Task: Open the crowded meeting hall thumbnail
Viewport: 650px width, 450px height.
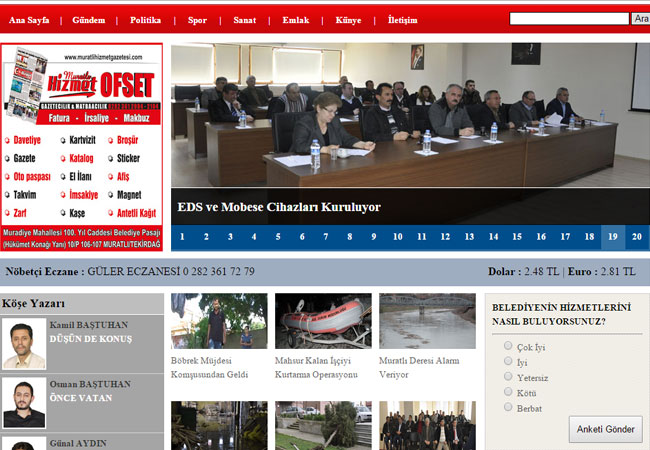Action: [x=427, y=426]
